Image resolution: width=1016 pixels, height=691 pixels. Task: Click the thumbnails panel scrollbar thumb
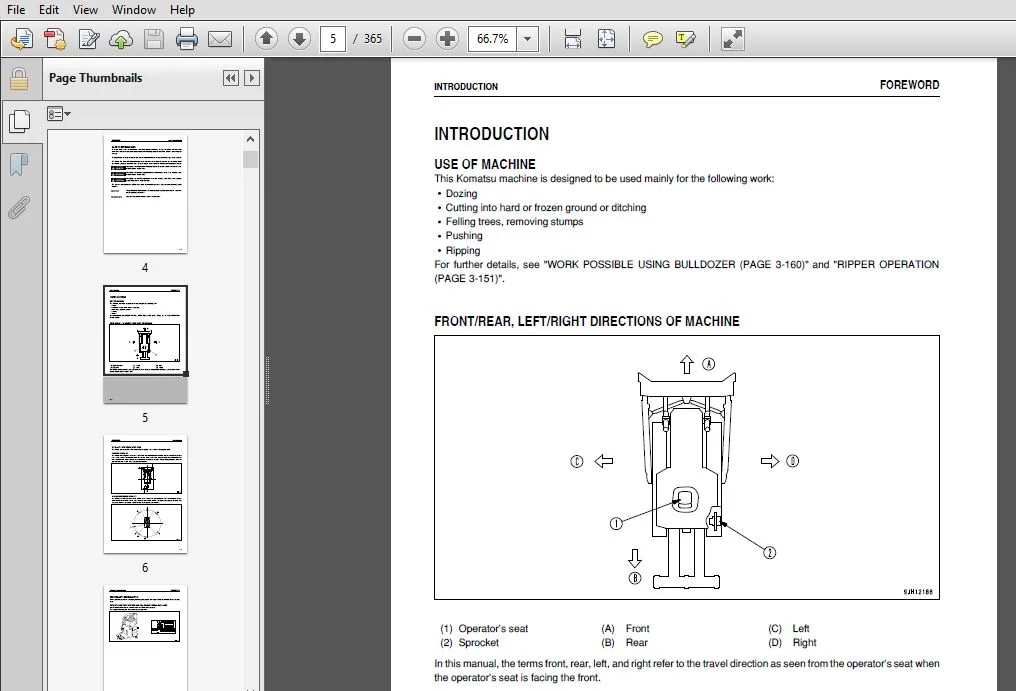click(251, 159)
